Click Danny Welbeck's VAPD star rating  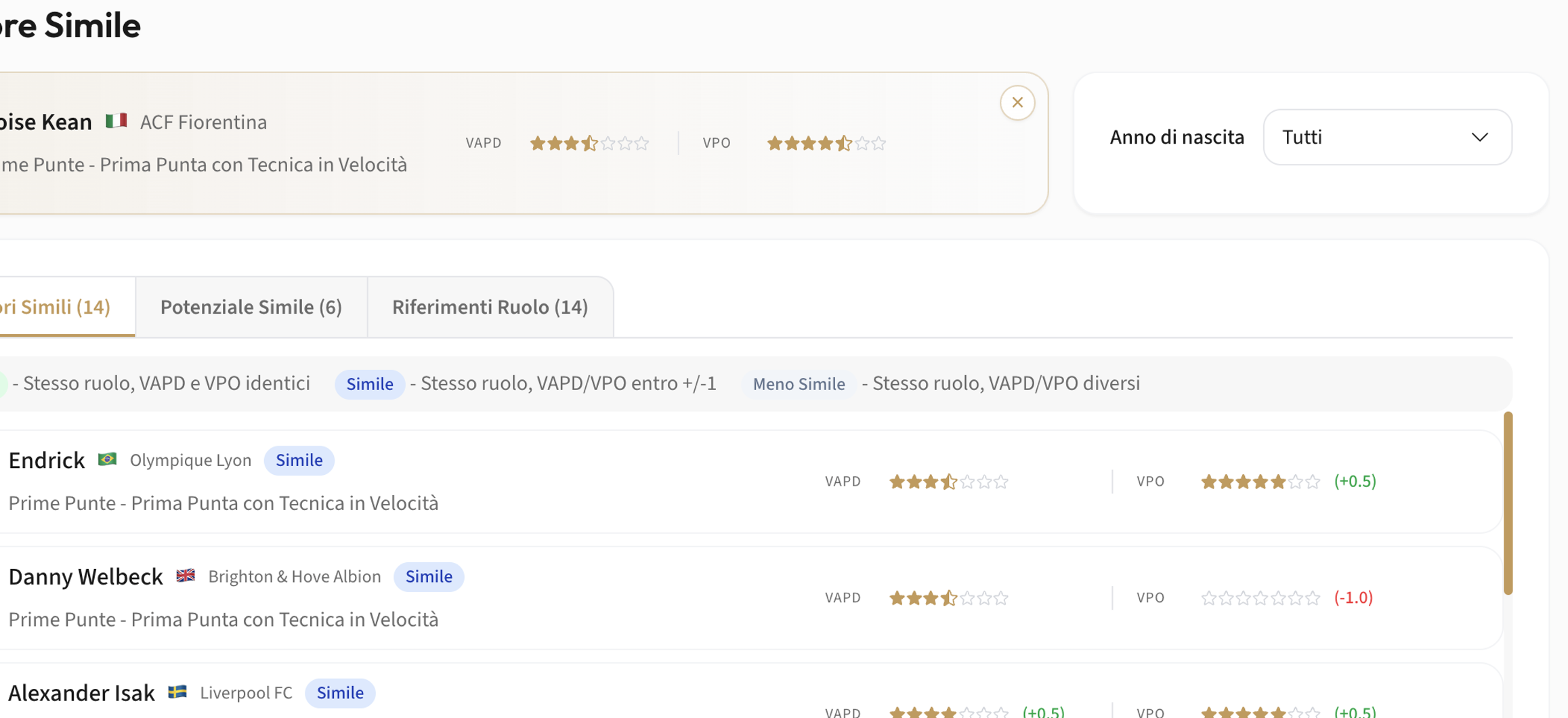[949, 598]
